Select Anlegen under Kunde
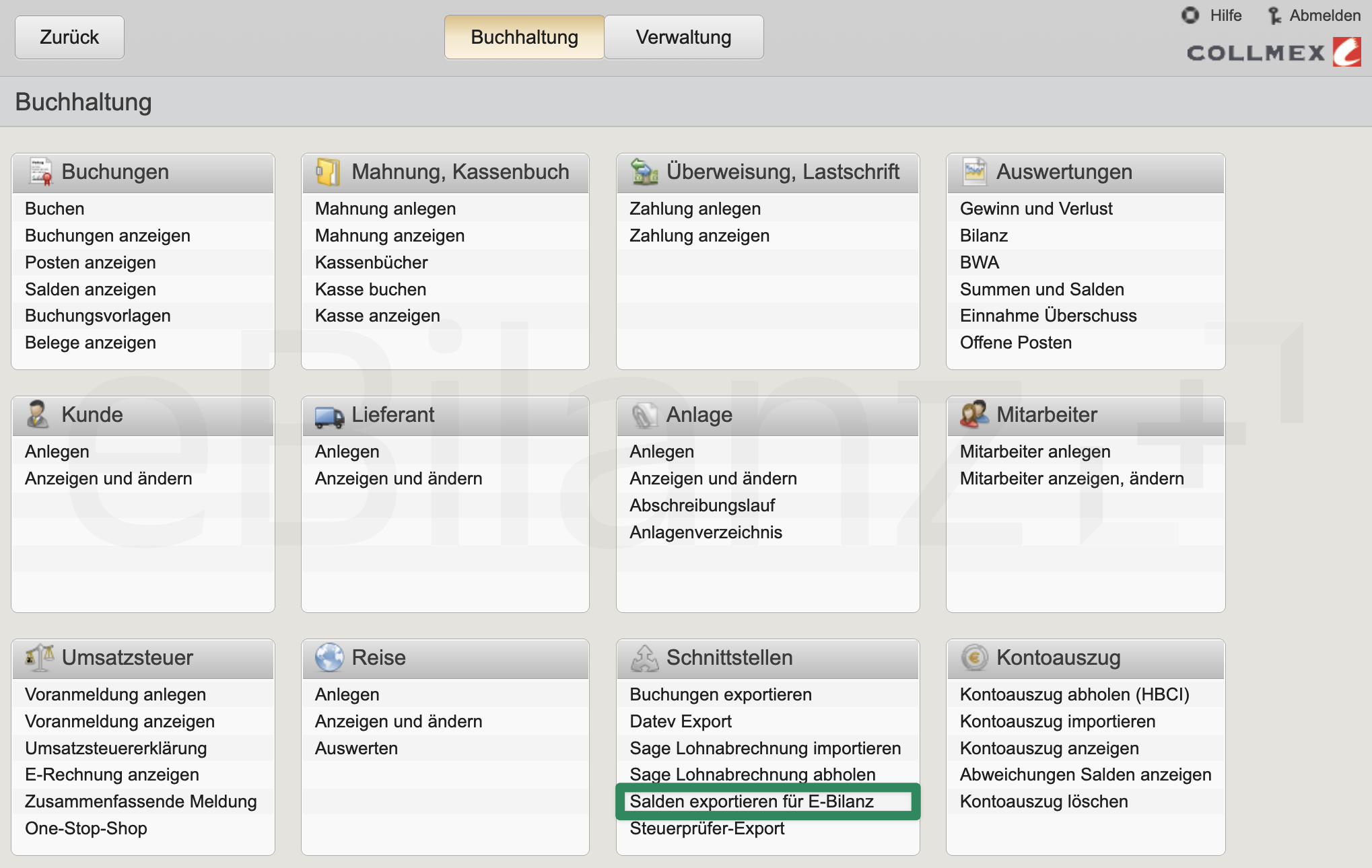Viewport: 1372px width, 868px height. tap(57, 451)
